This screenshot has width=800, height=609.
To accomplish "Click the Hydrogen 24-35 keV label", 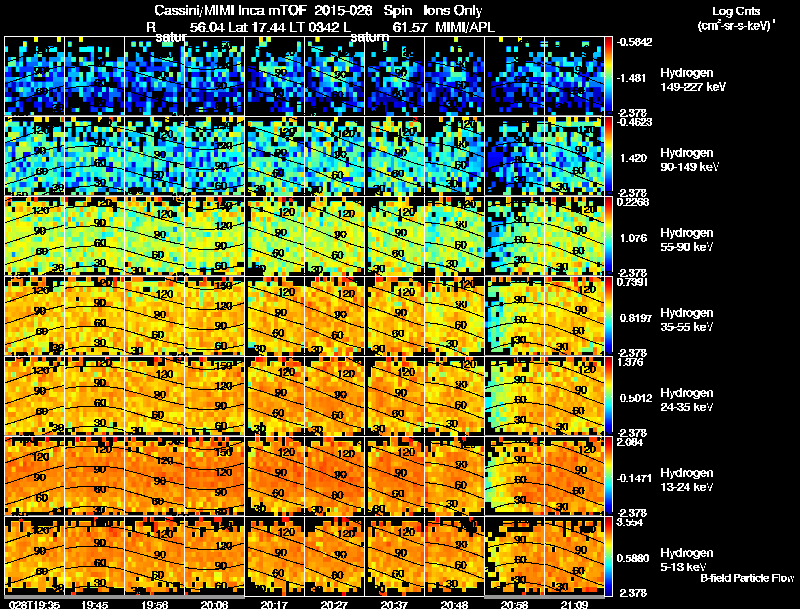I will tap(686, 399).
